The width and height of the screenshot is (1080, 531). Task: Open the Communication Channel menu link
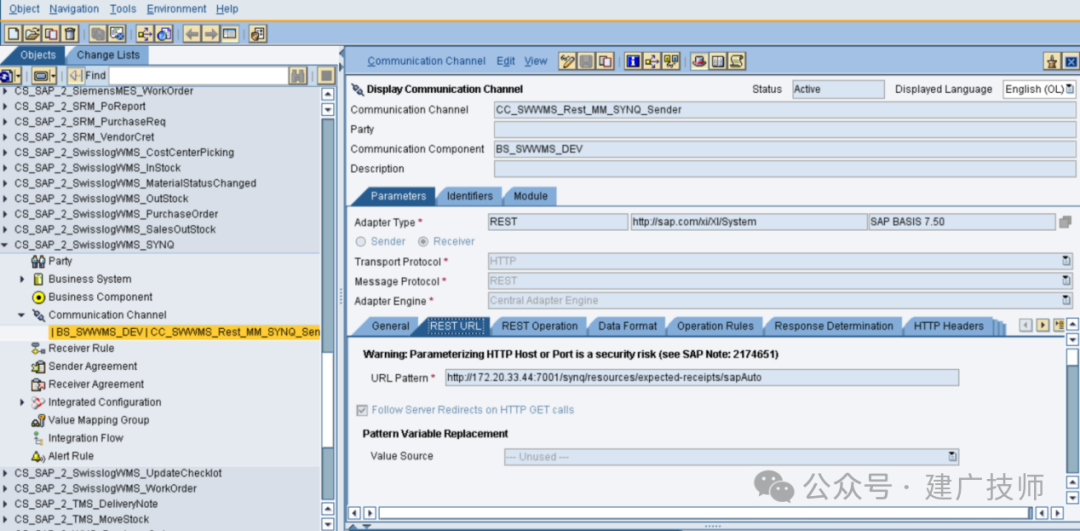click(426, 61)
